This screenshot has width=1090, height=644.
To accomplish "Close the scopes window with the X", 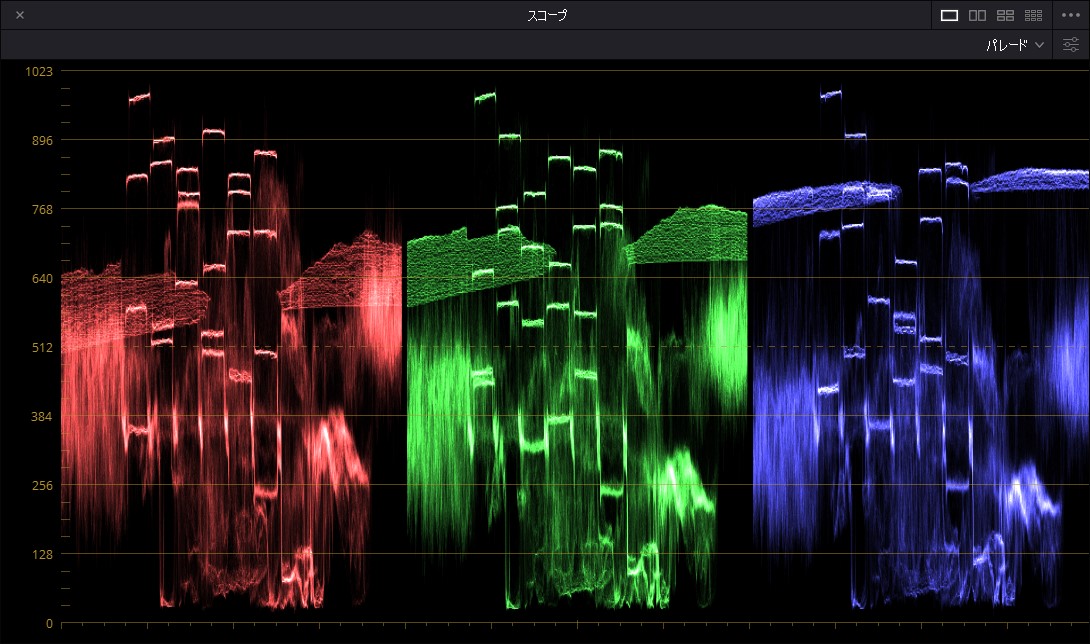I will pyautogui.click(x=20, y=15).
